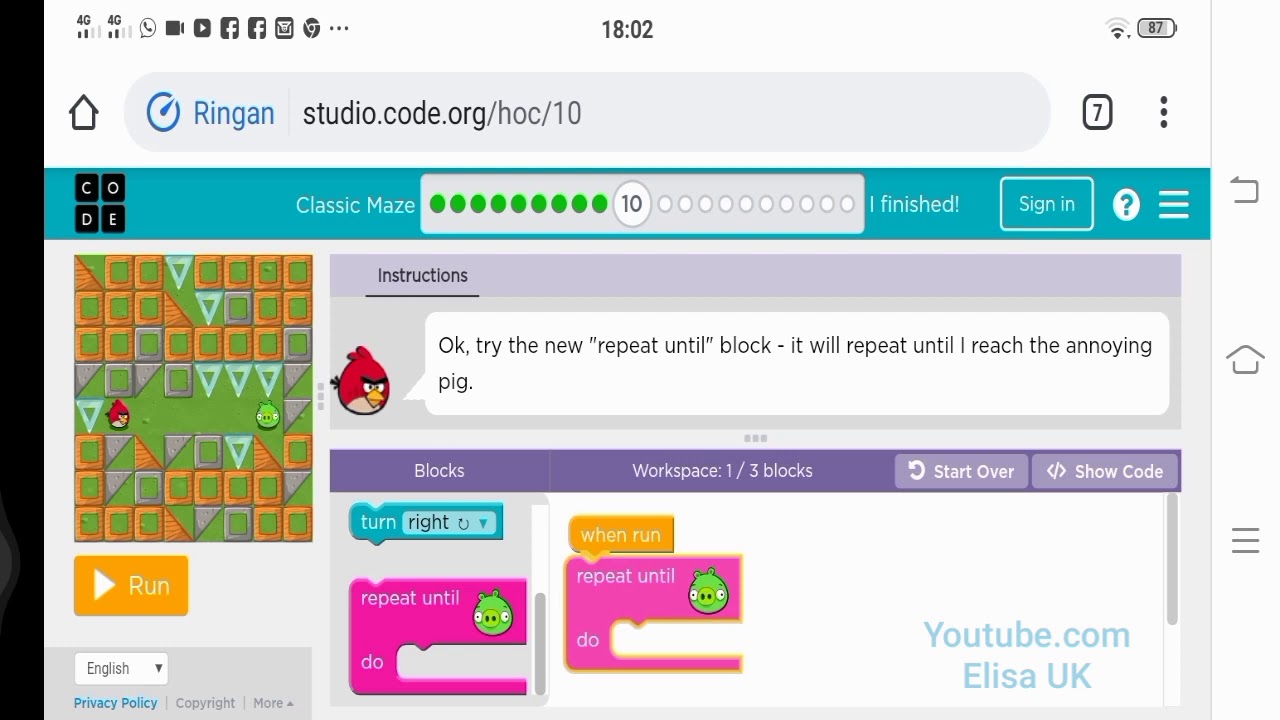Click Start Over button
The height and width of the screenshot is (720, 1280).
[x=961, y=471]
